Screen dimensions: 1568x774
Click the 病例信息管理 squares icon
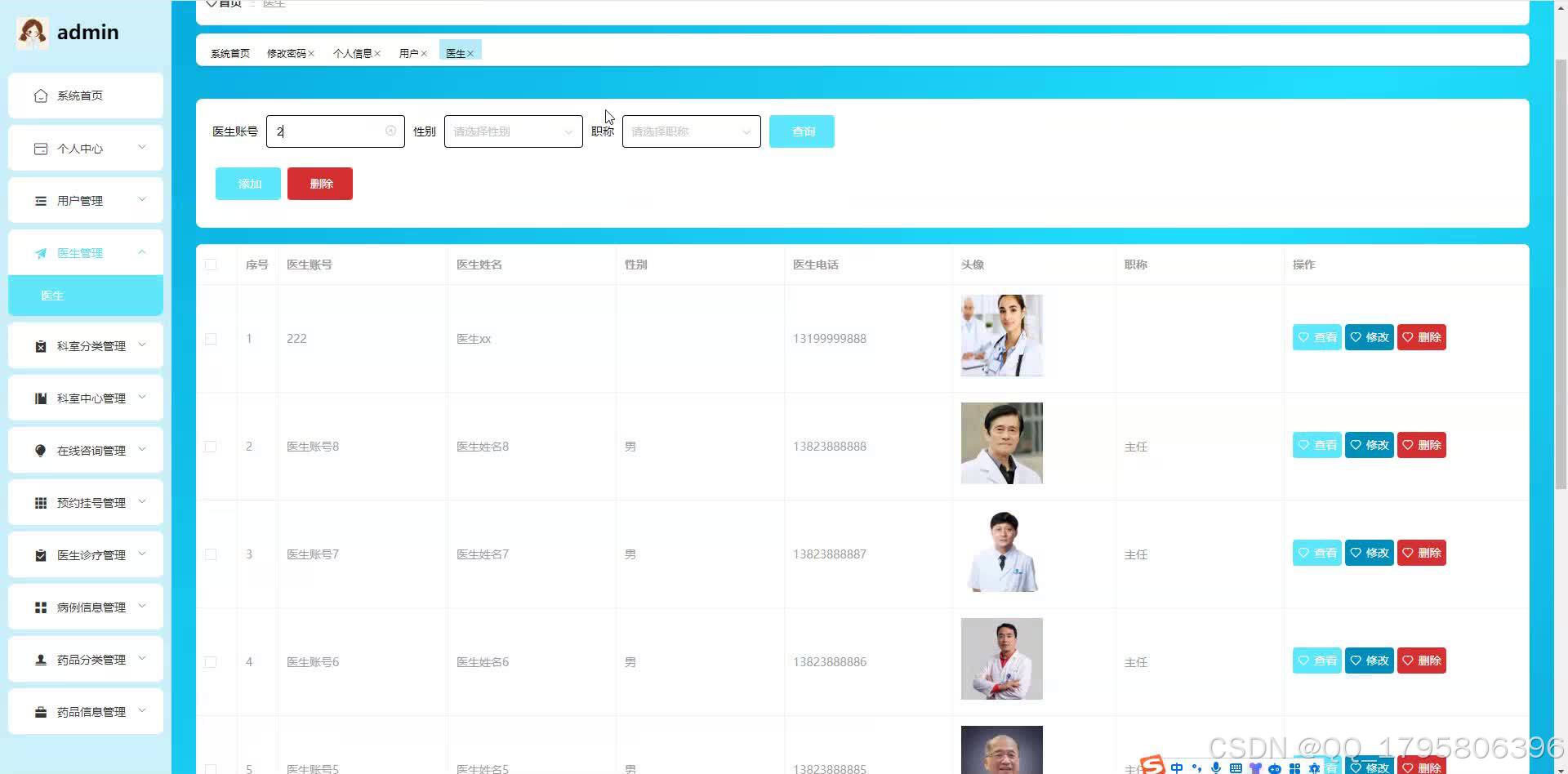[x=41, y=607]
